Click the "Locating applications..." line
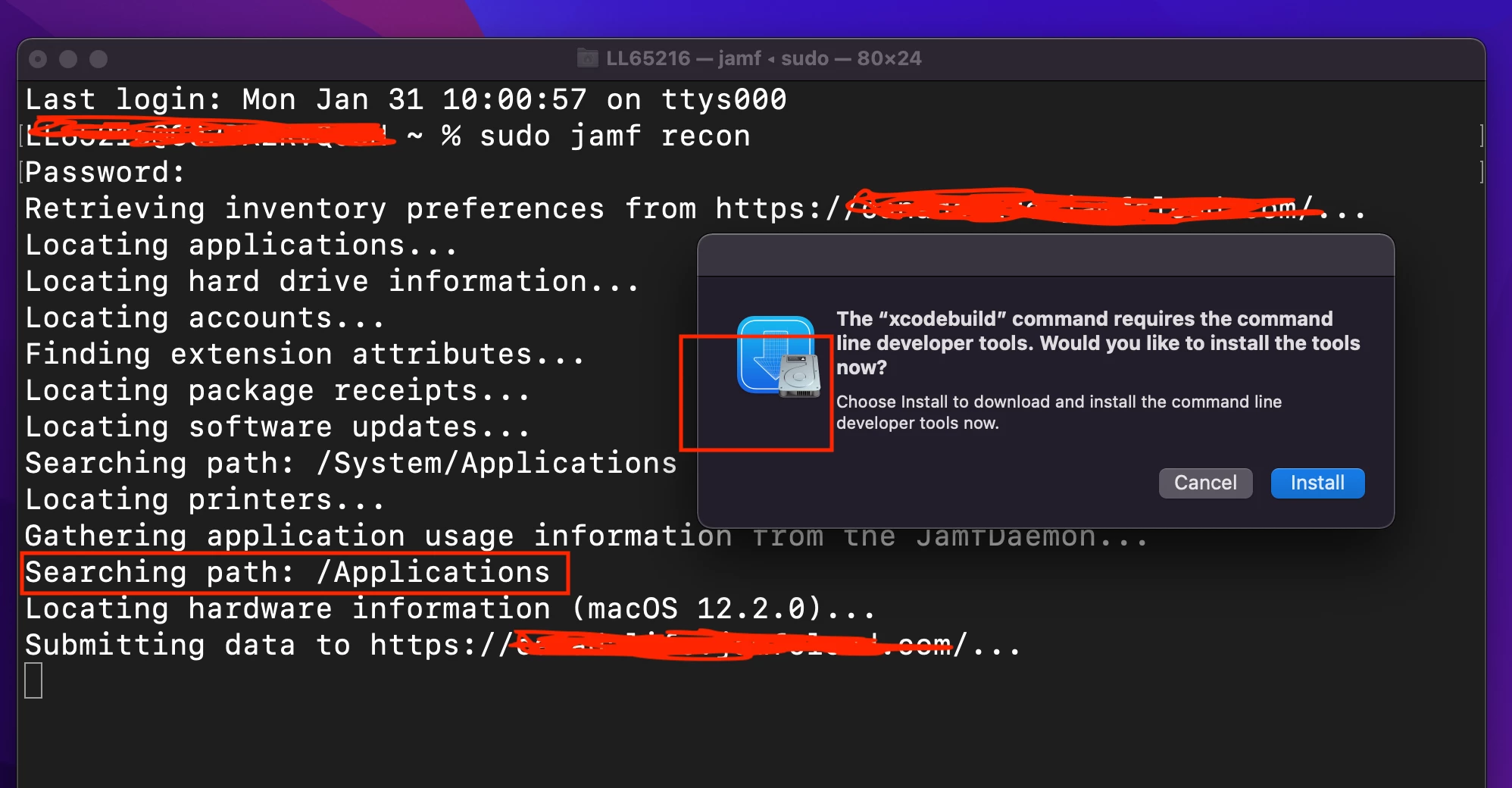This screenshot has height=788, width=1512. pyautogui.click(x=242, y=245)
